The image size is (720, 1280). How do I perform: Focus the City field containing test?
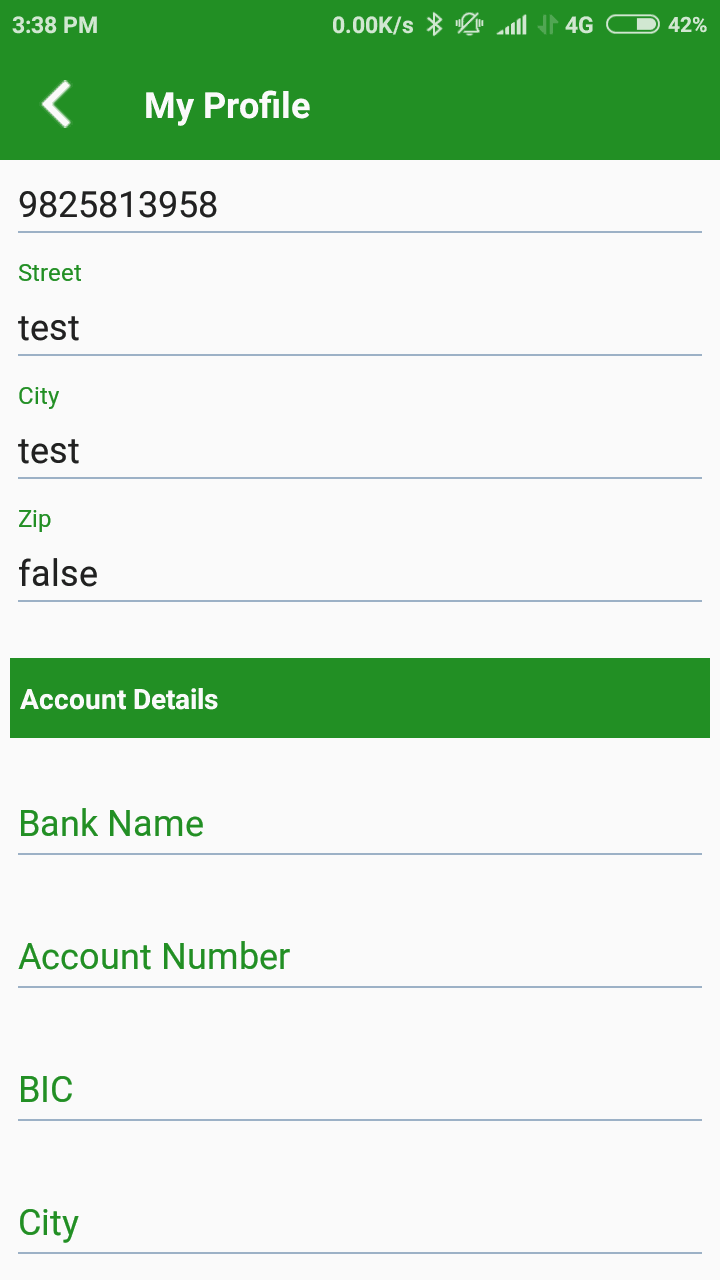click(360, 451)
